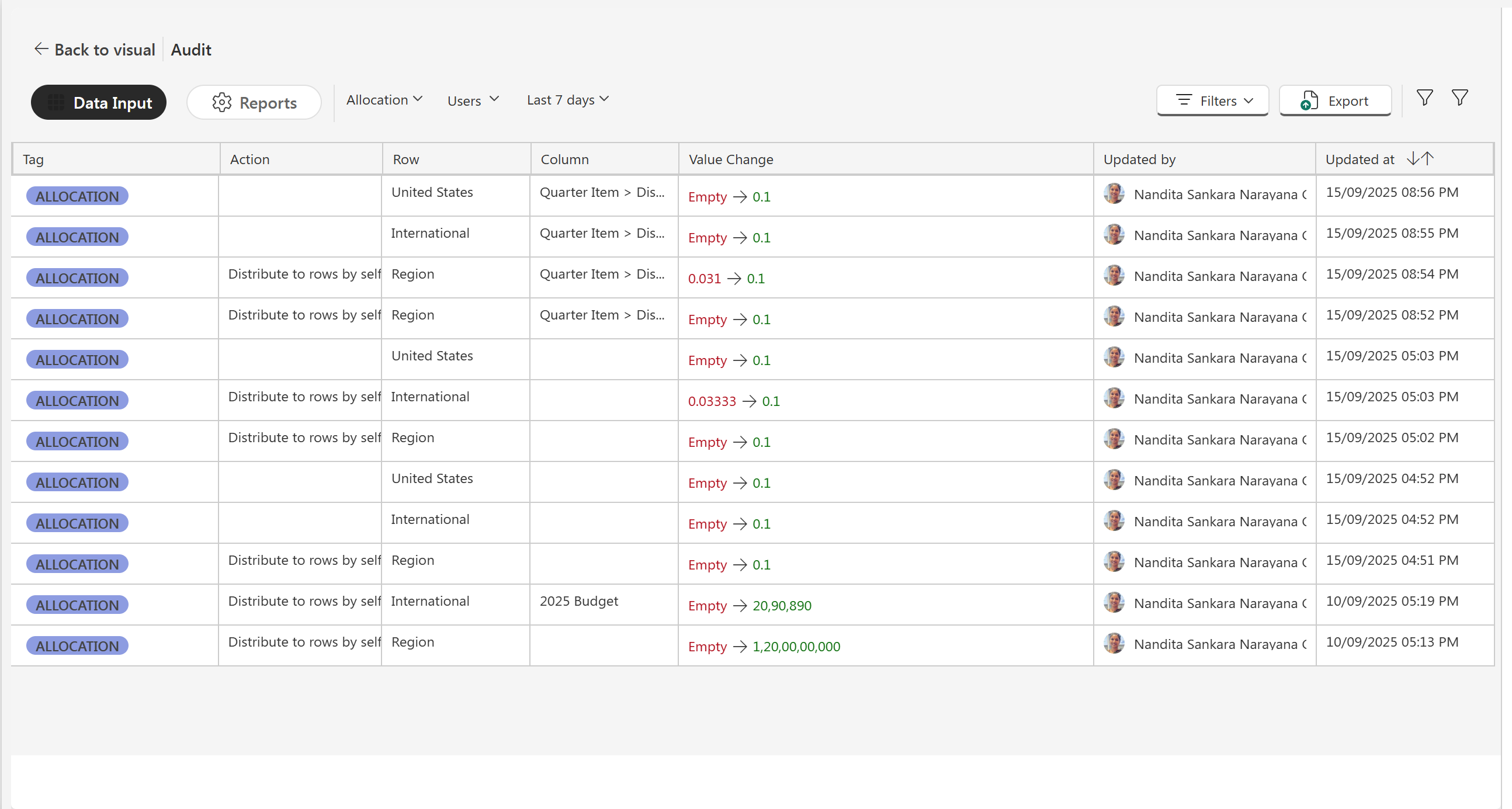Click the Updated at sort arrows
The height and width of the screenshot is (809, 1512).
1420,158
